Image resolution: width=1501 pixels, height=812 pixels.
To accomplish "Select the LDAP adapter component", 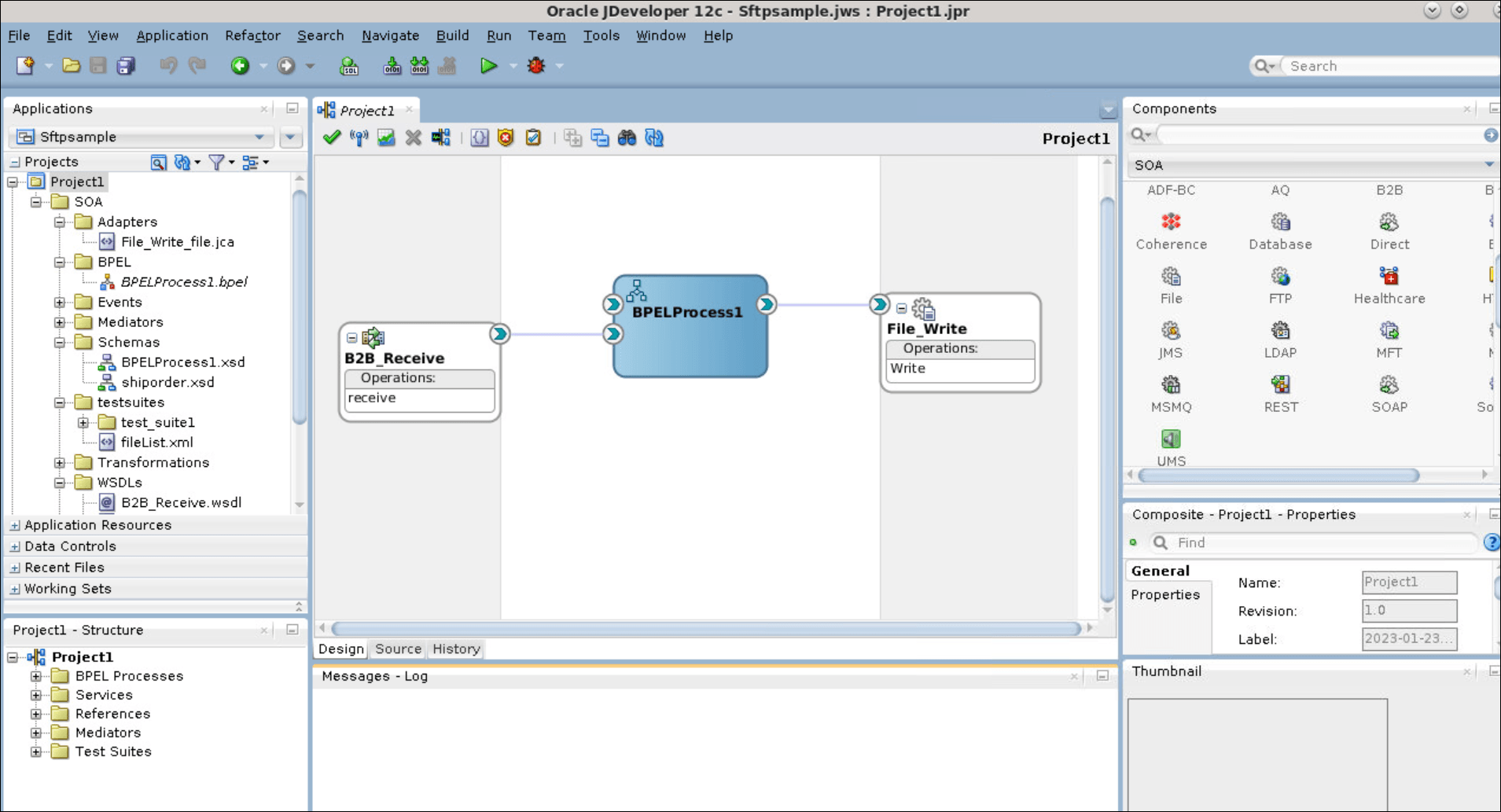I will (1281, 340).
